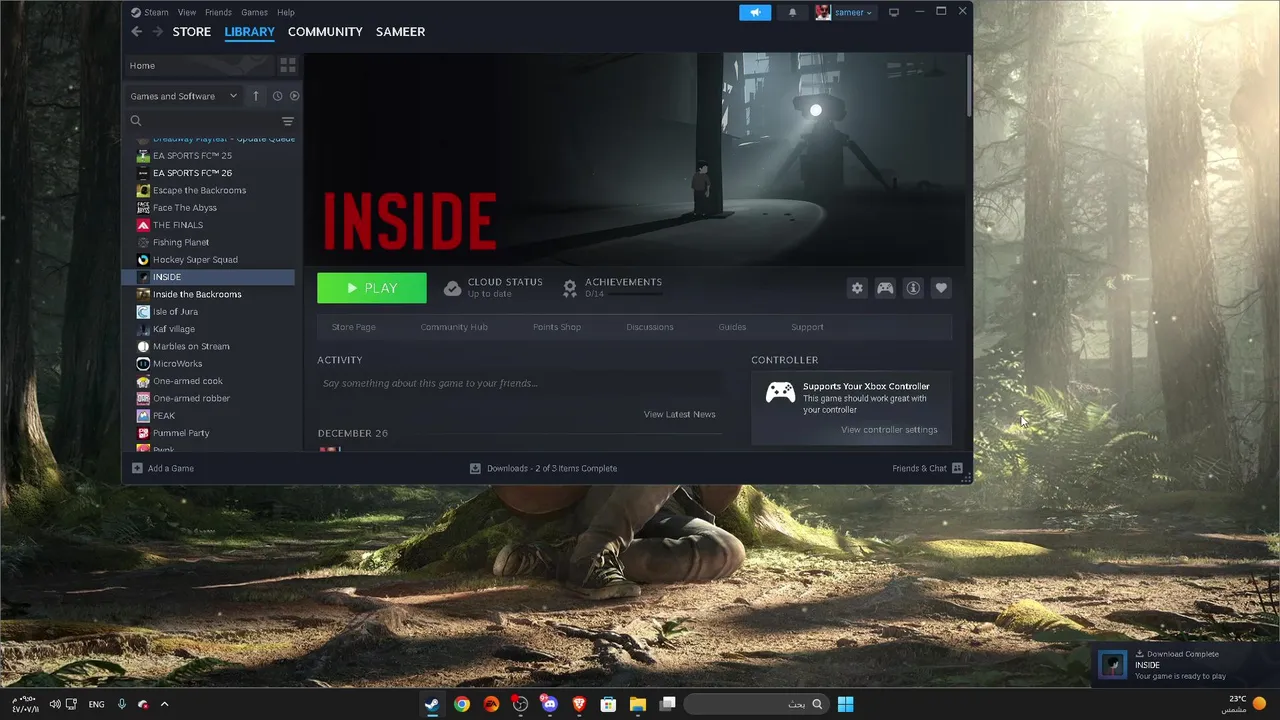1280x720 pixels.
Task: Switch to collections grid view icon
Action: tap(288, 66)
